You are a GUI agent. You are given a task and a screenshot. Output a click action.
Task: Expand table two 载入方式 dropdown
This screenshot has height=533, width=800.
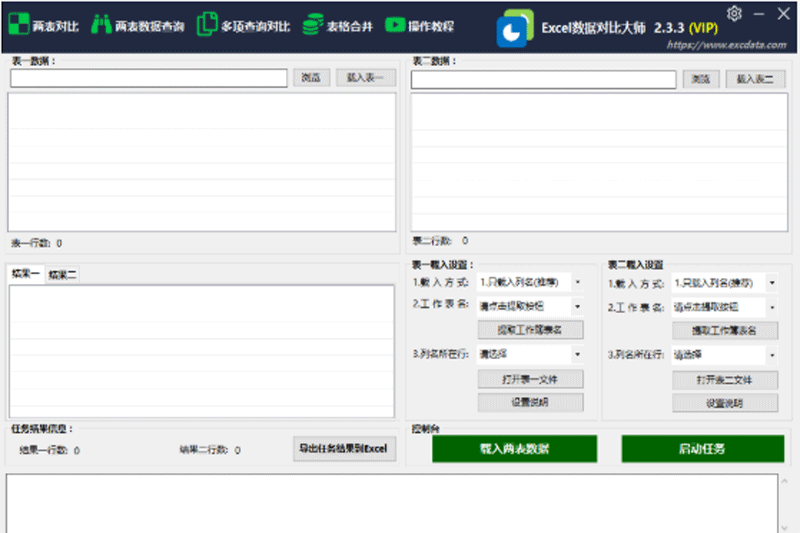(772, 283)
